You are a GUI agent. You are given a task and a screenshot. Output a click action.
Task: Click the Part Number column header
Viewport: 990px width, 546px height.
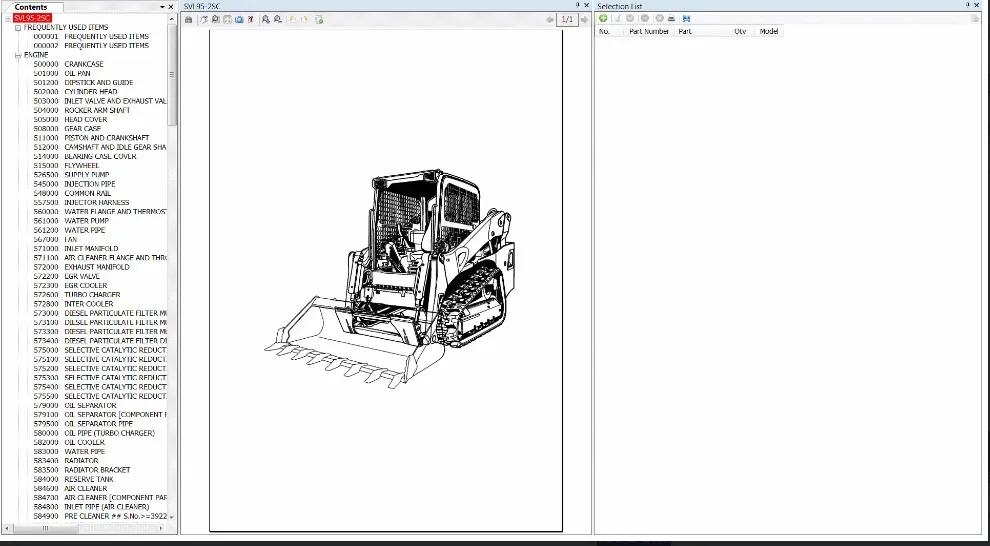click(x=649, y=32)
